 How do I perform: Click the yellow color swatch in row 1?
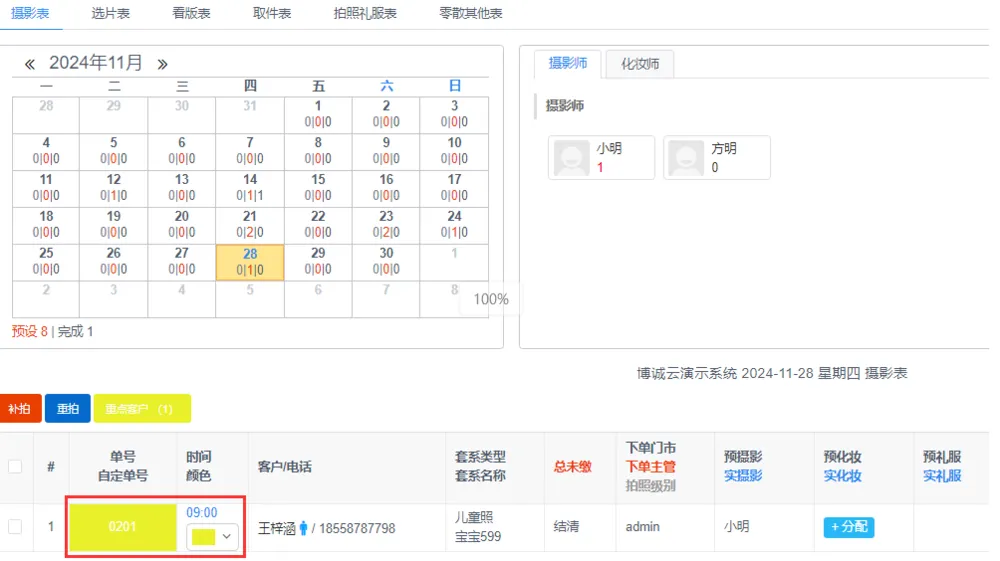pyautogui.click(x=204, y=537)
